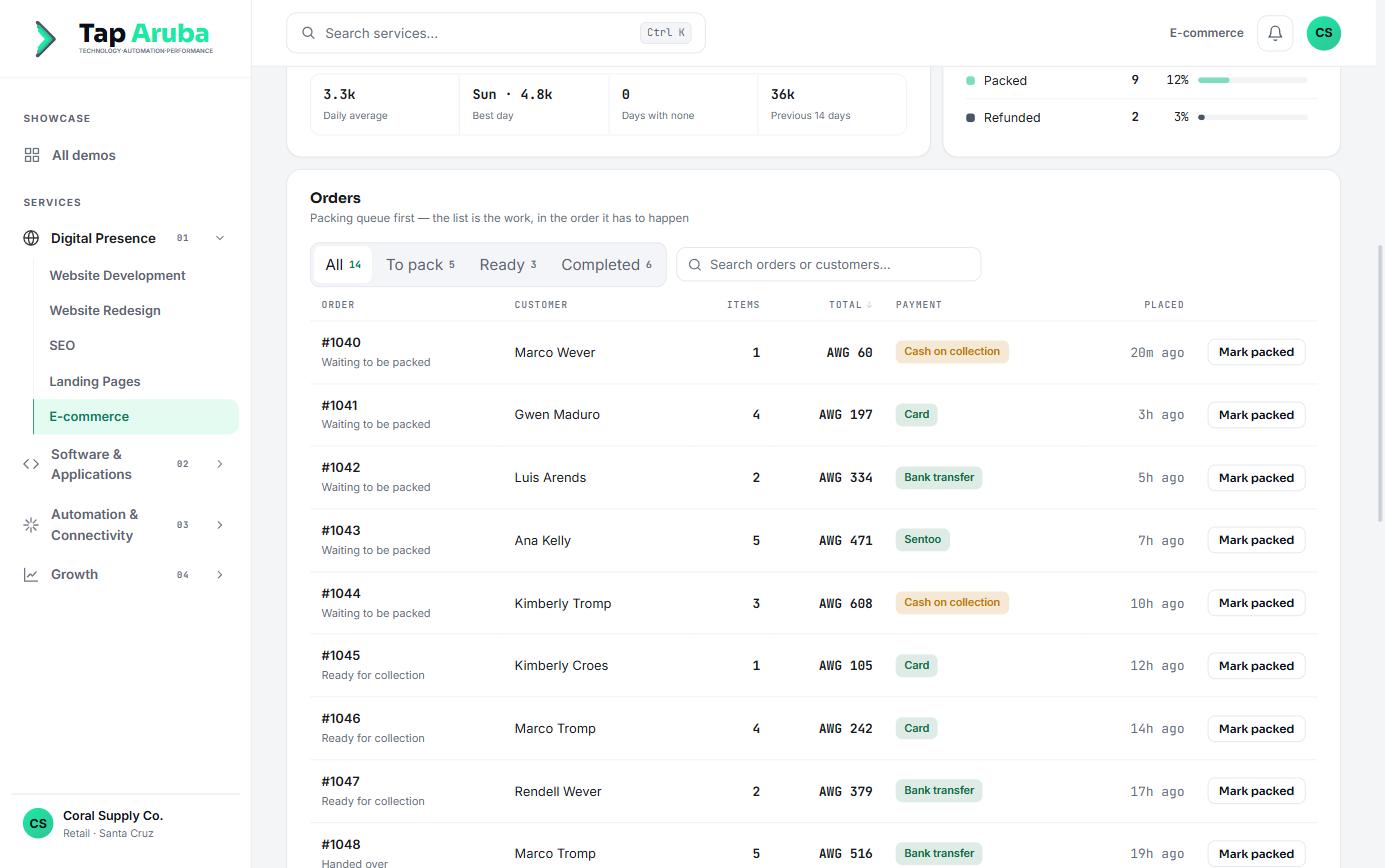The image size is (1385, 868).
Task: Expand the Software & Applications chevron
Action: point(220,464)
